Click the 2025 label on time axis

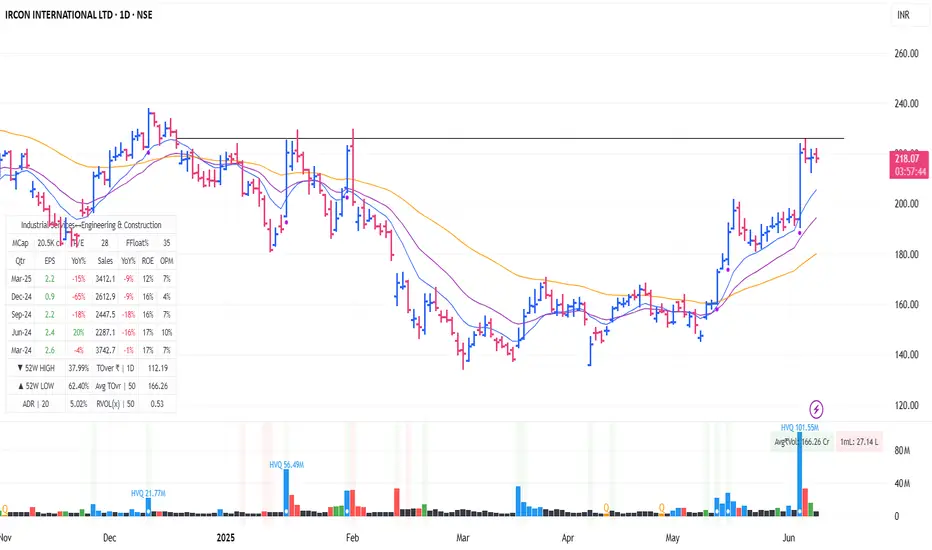(x=225, y=538)
